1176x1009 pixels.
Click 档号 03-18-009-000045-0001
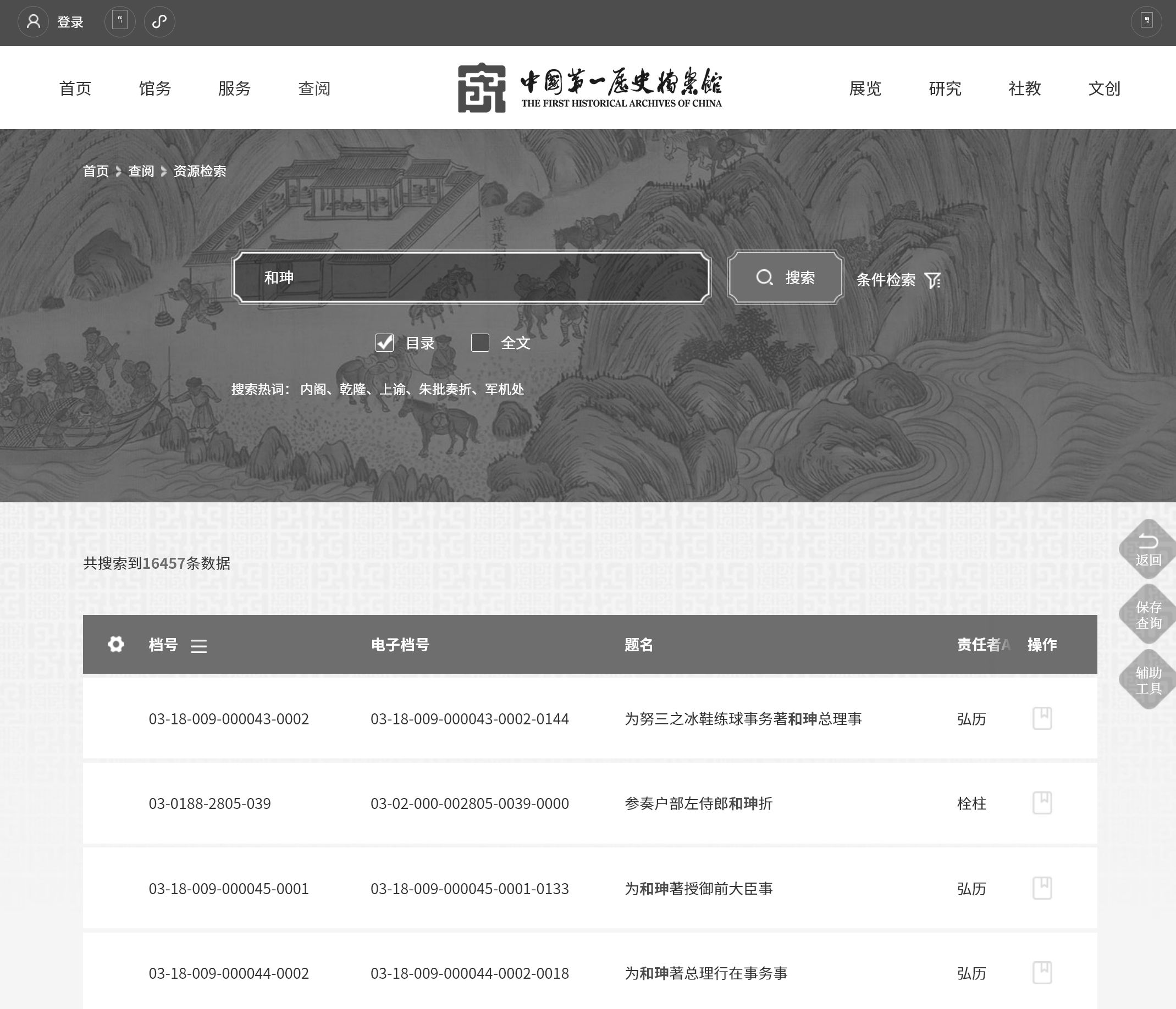pyautogui.click(x=229, y=889)
